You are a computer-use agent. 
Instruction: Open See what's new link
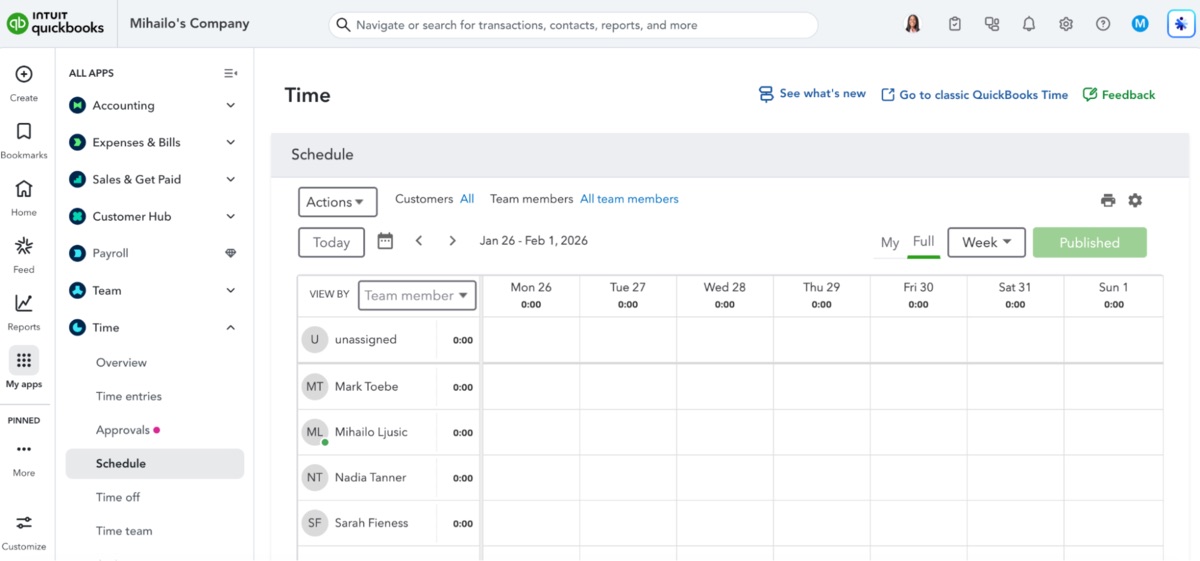pos(812,94)
